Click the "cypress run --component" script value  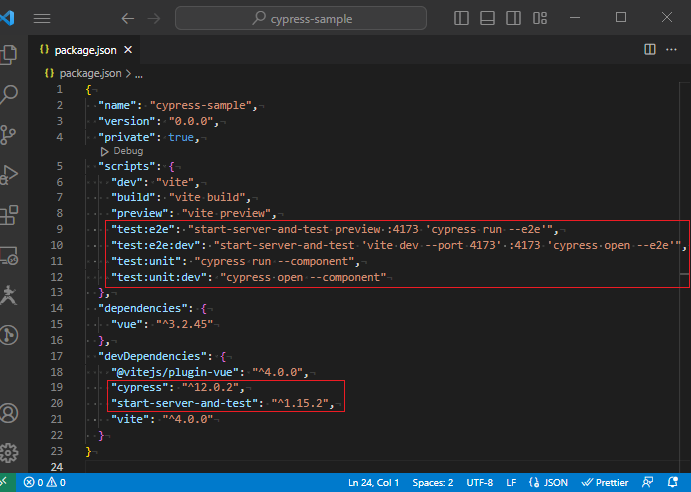coord(277,261)
